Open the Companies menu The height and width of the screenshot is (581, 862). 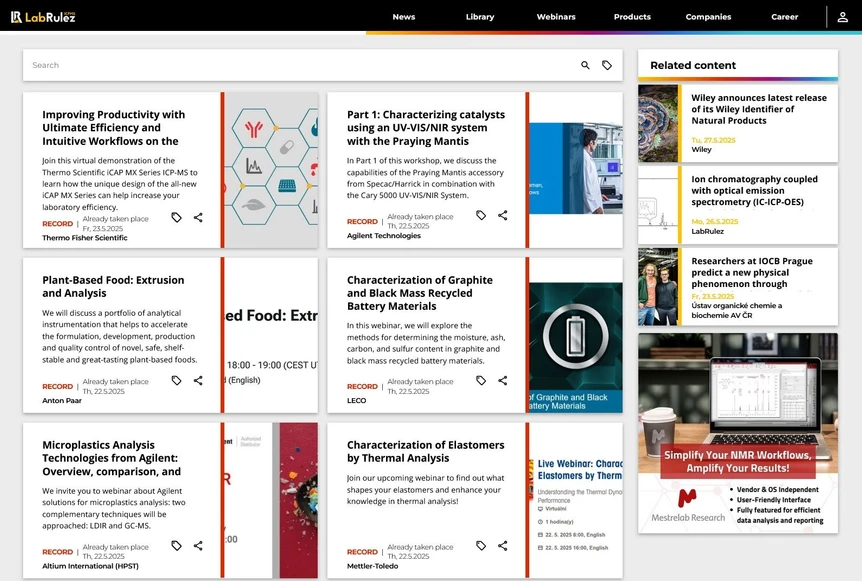click(708, 17)
